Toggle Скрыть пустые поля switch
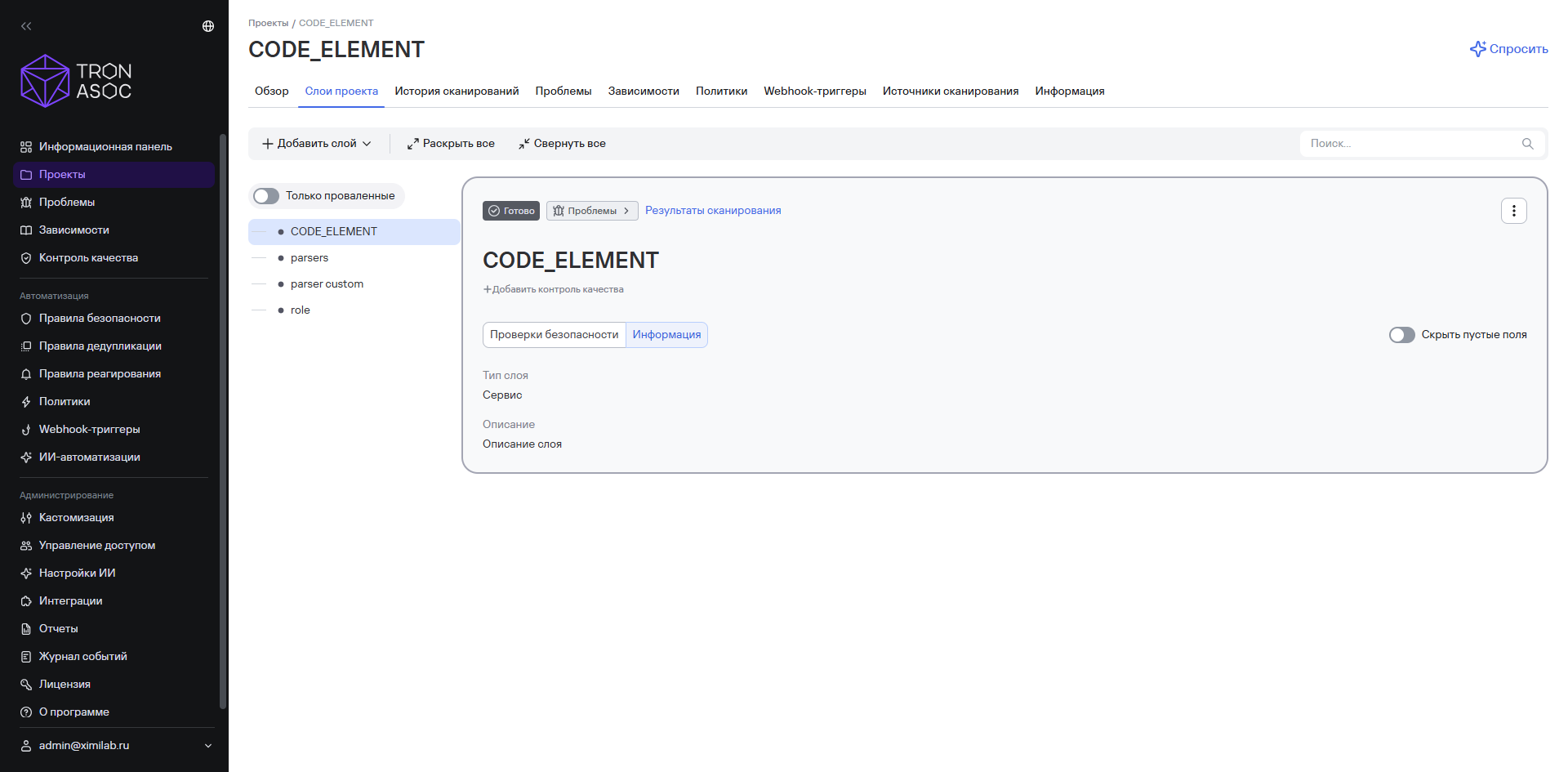This screenshot has width=1568, height=772. click(1401, 335)
